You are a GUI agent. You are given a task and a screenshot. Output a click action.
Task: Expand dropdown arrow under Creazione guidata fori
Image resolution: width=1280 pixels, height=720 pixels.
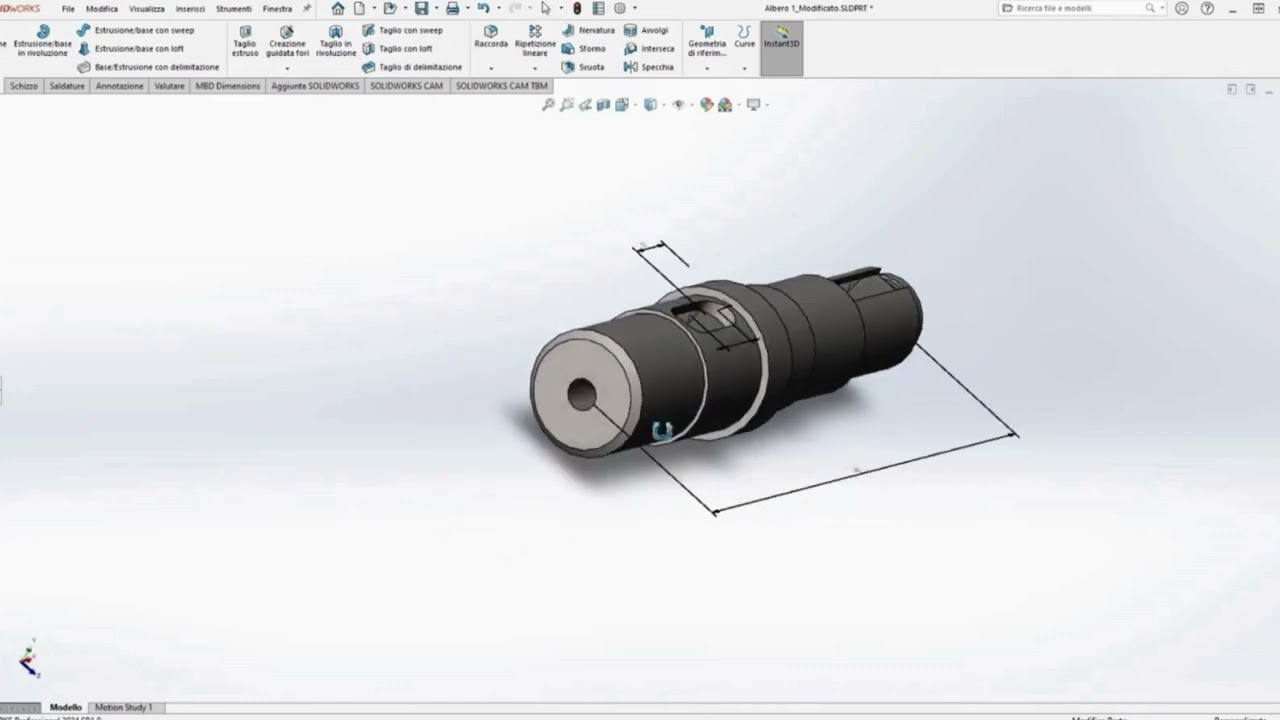[x=287, y=68]
